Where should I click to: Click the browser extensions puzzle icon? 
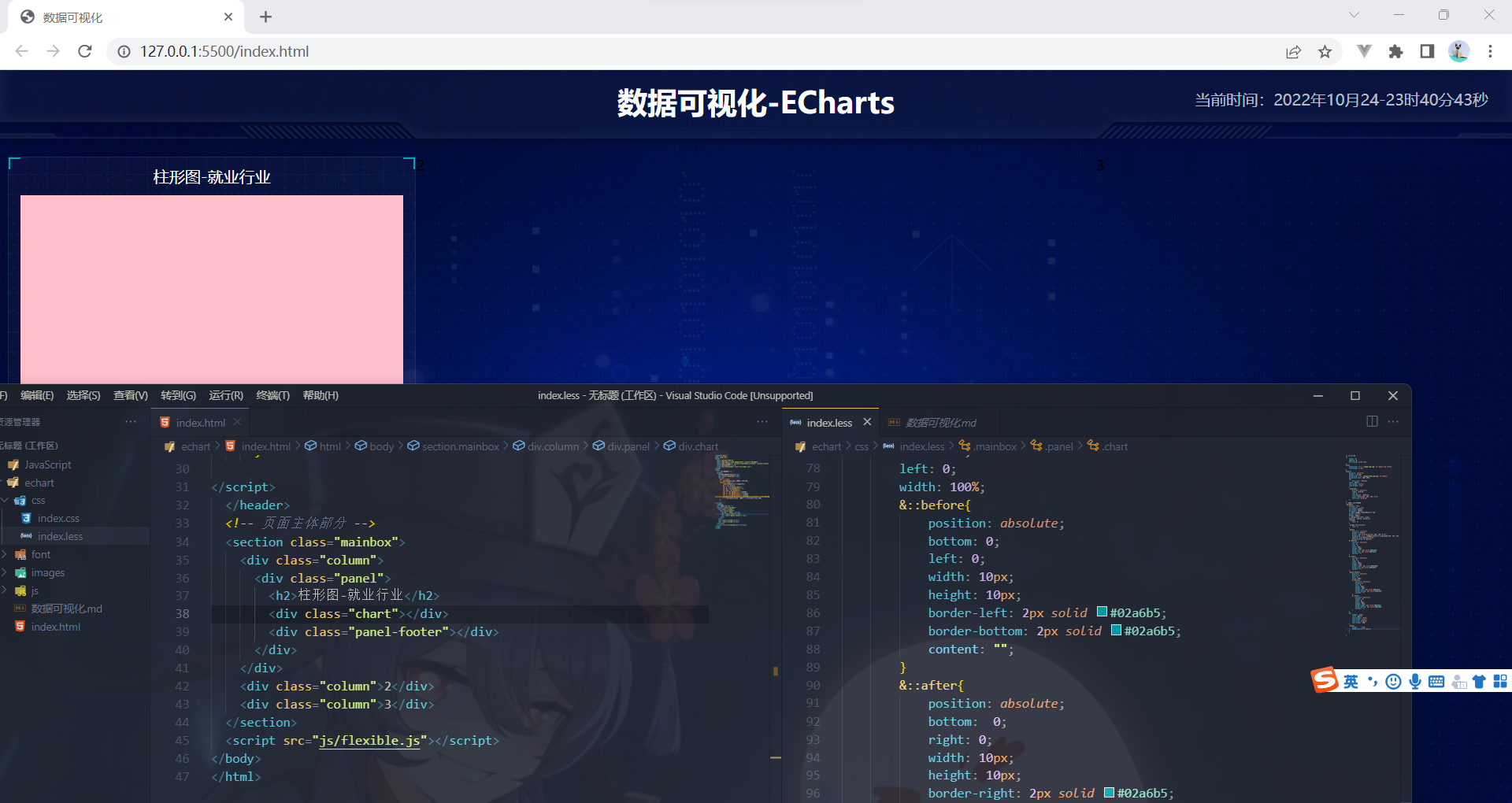1396,51
